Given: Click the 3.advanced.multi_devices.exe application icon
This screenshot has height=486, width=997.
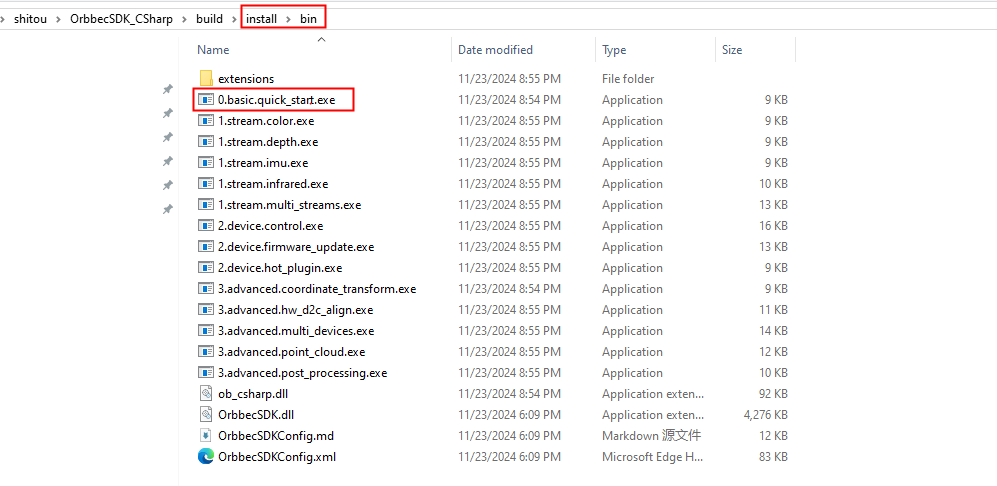Looking at the screenshot, I should click(205, 330).
